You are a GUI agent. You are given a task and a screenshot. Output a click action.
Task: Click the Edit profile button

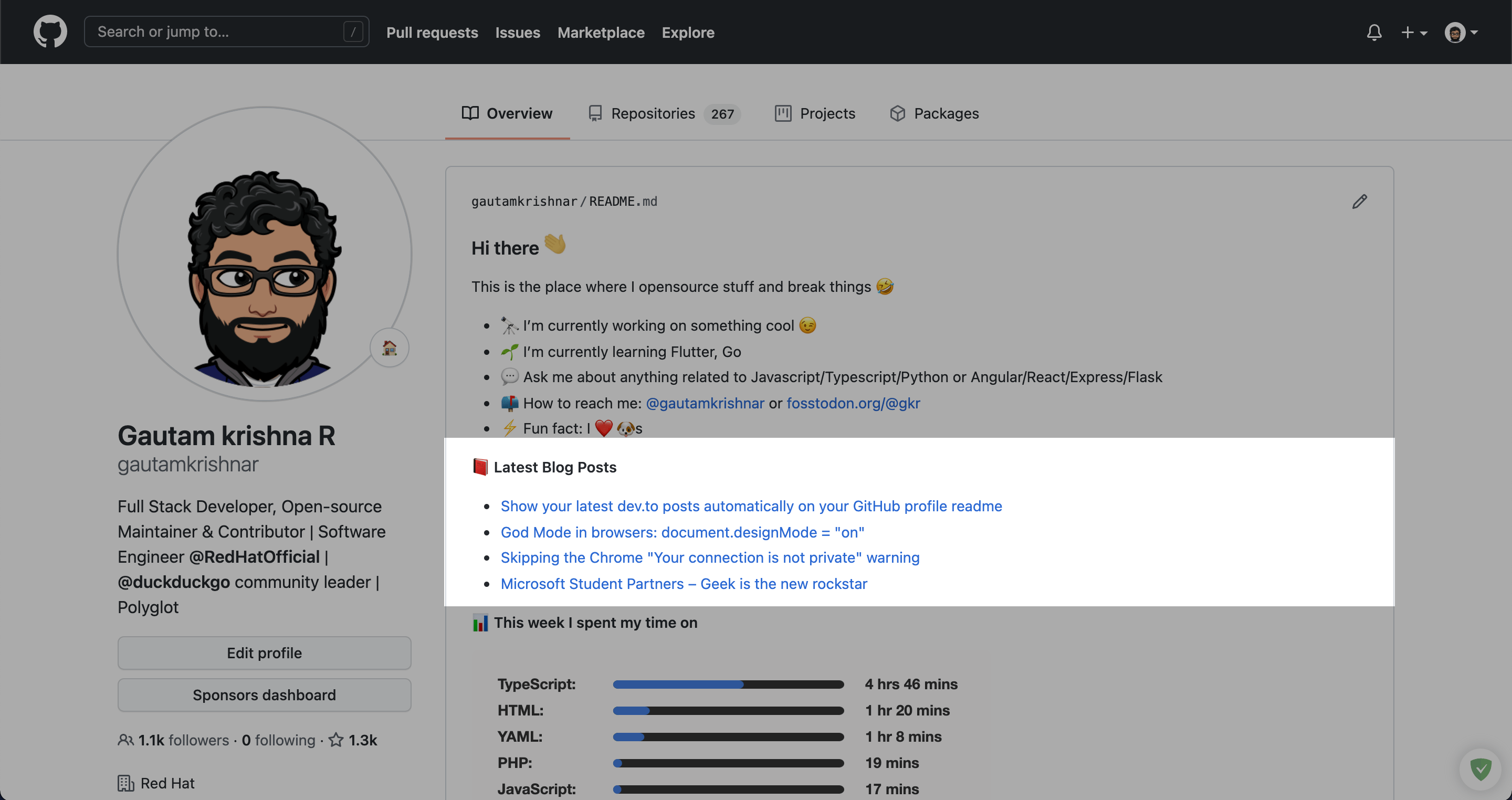point(264,652)
